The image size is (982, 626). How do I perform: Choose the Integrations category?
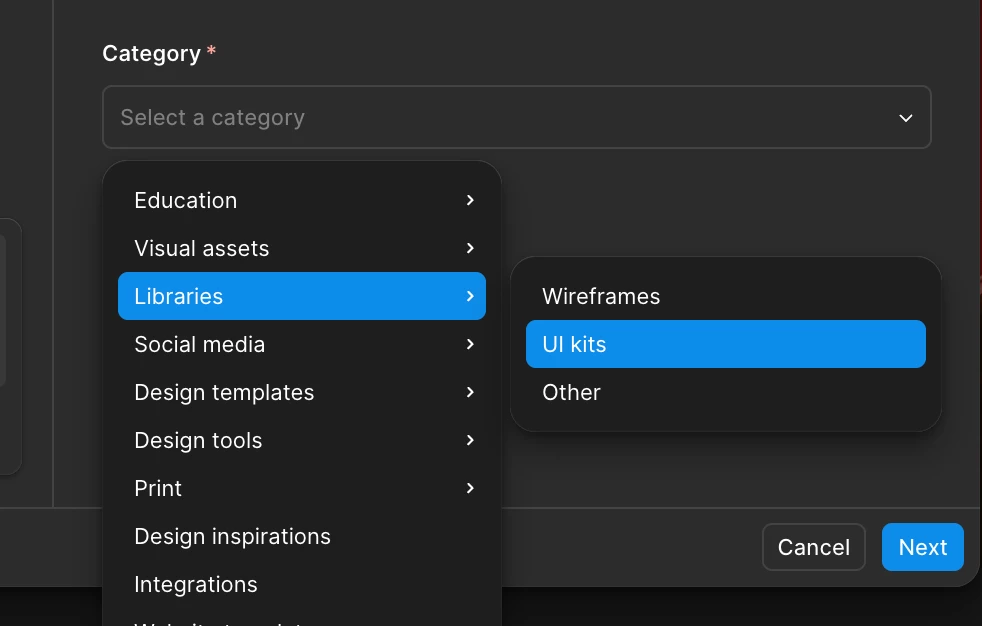pyautogui.click(x=196, y=584)
